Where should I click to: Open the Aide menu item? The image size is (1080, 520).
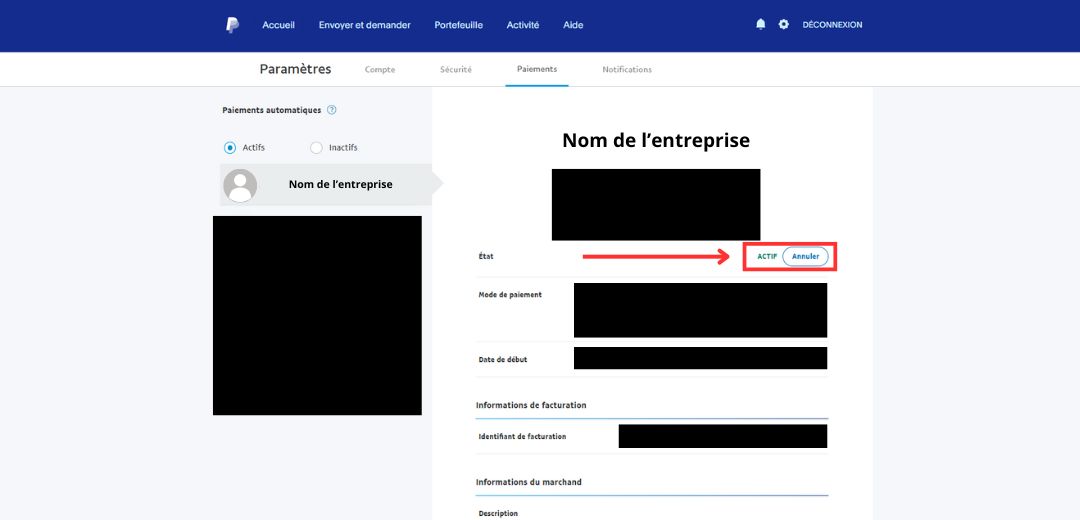pyautogui.click(x=573, y=25)
